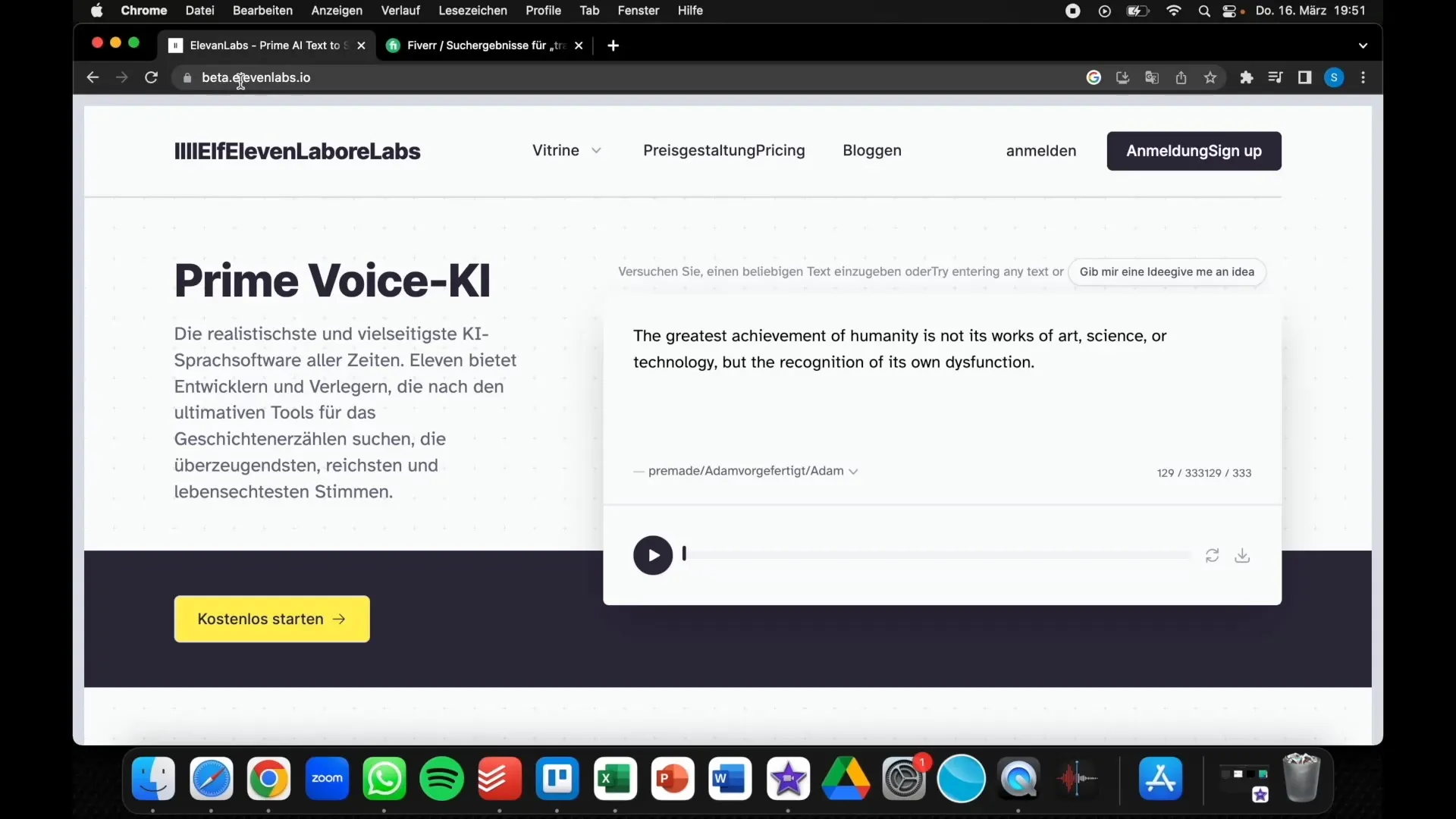Open the media control icon in toolbar
The image size is (1456, 819).
coord(1276,77)
